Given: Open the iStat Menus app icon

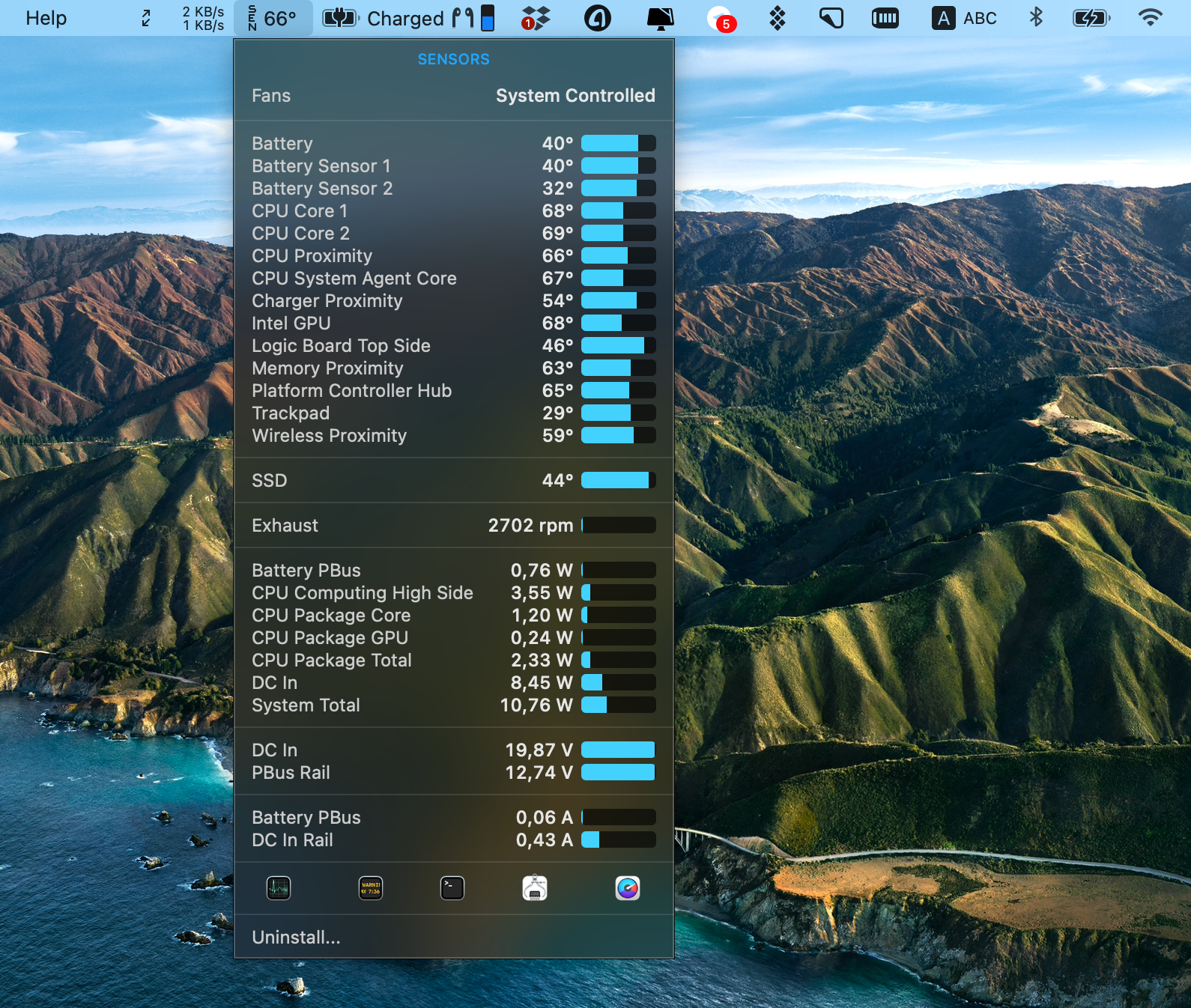Looking at the screenshot, I should point(628,888).
